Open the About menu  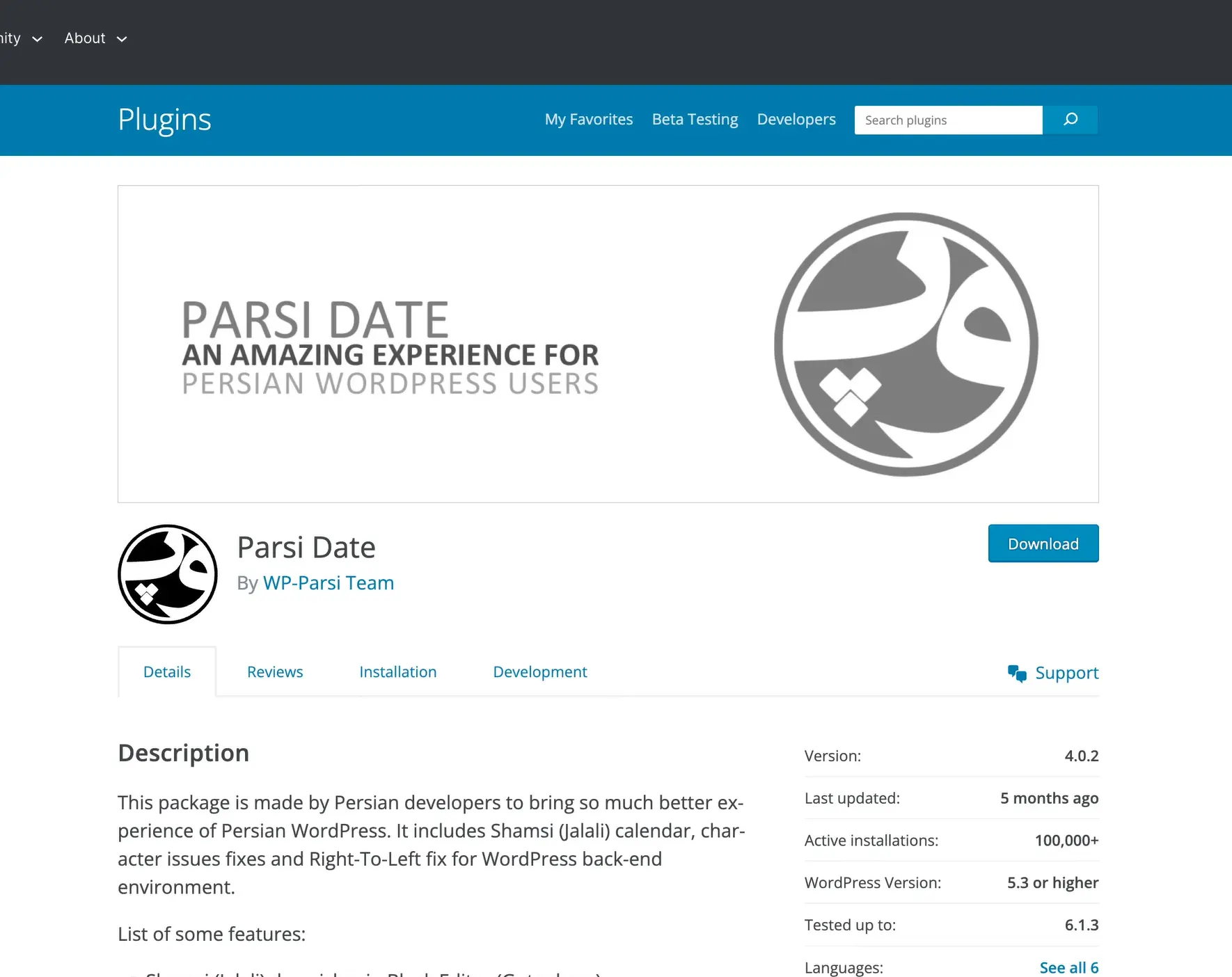pos(85,38)
